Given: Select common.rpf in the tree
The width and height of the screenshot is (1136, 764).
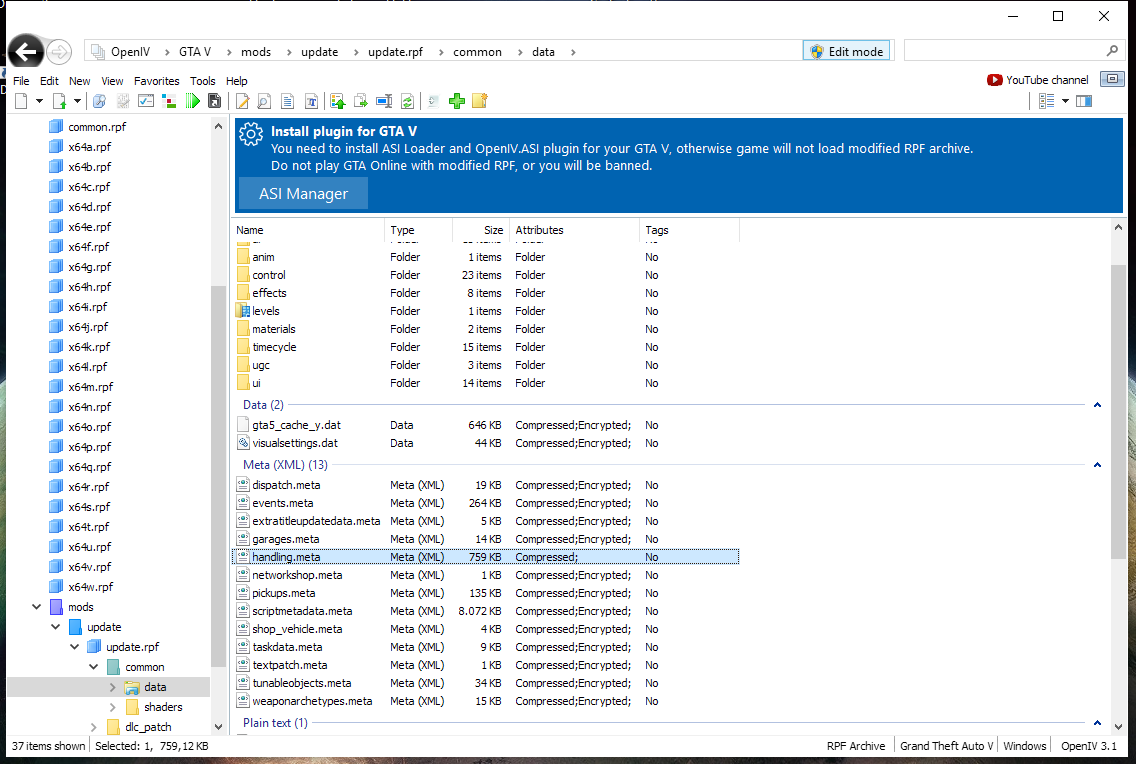Looking at the screenshot, I should (97, 127).
